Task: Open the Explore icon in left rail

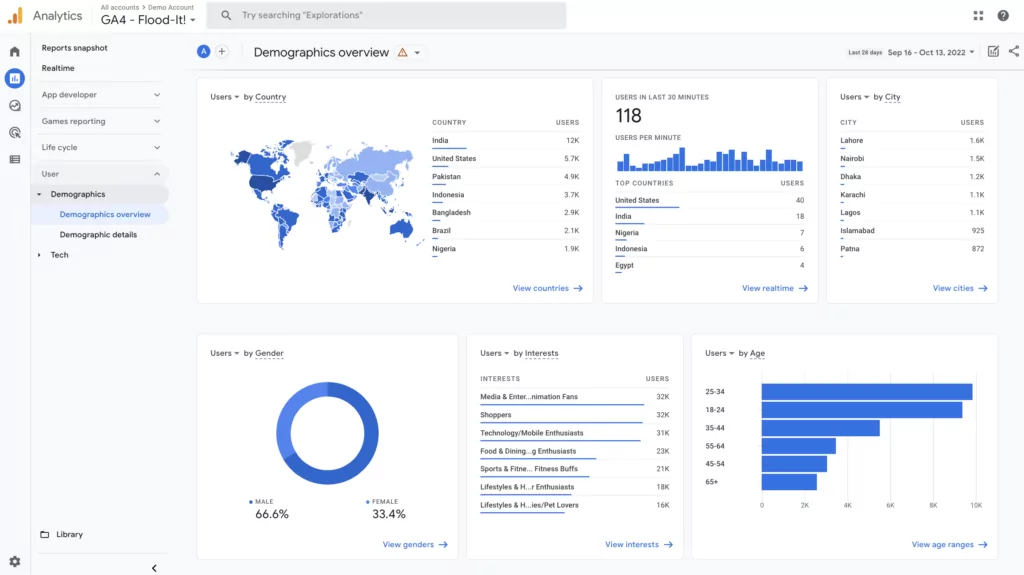Action: click(x=14, y=105)
